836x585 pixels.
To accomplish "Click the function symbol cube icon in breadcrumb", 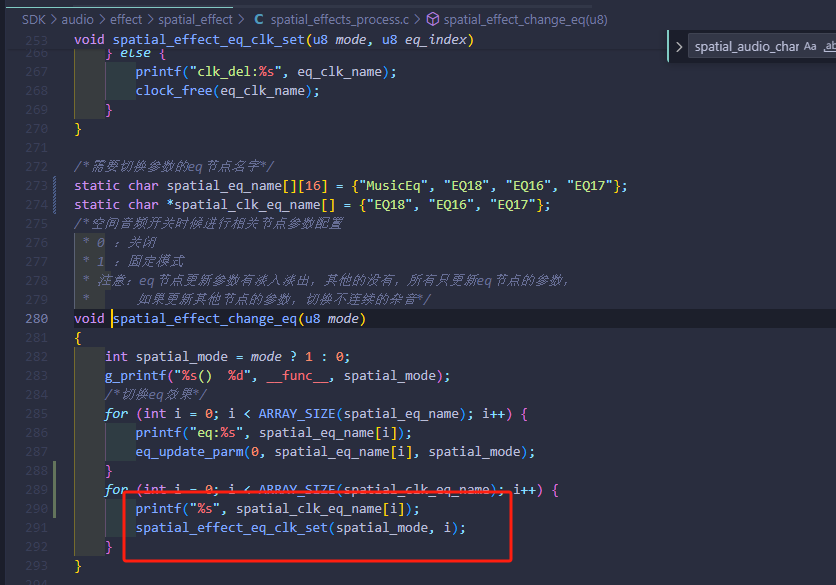I will [433, 20].
